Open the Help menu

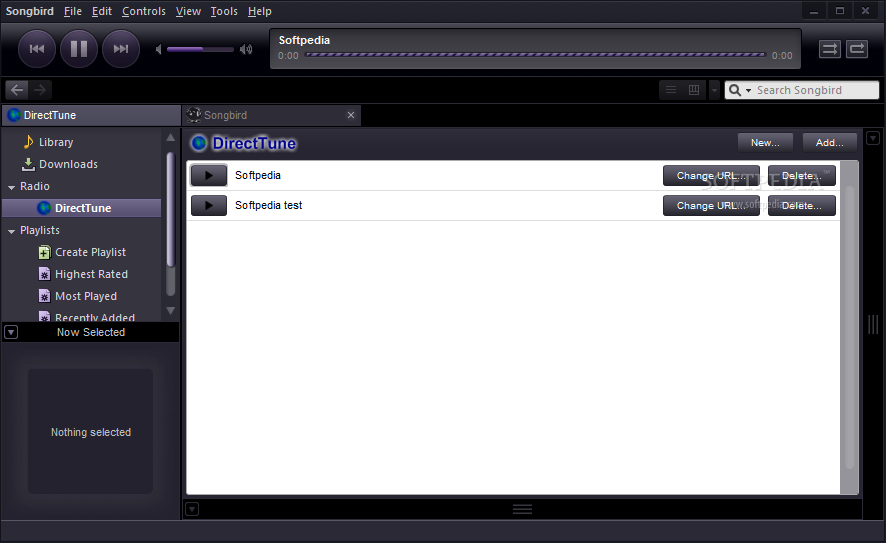[x=259, y=11]
